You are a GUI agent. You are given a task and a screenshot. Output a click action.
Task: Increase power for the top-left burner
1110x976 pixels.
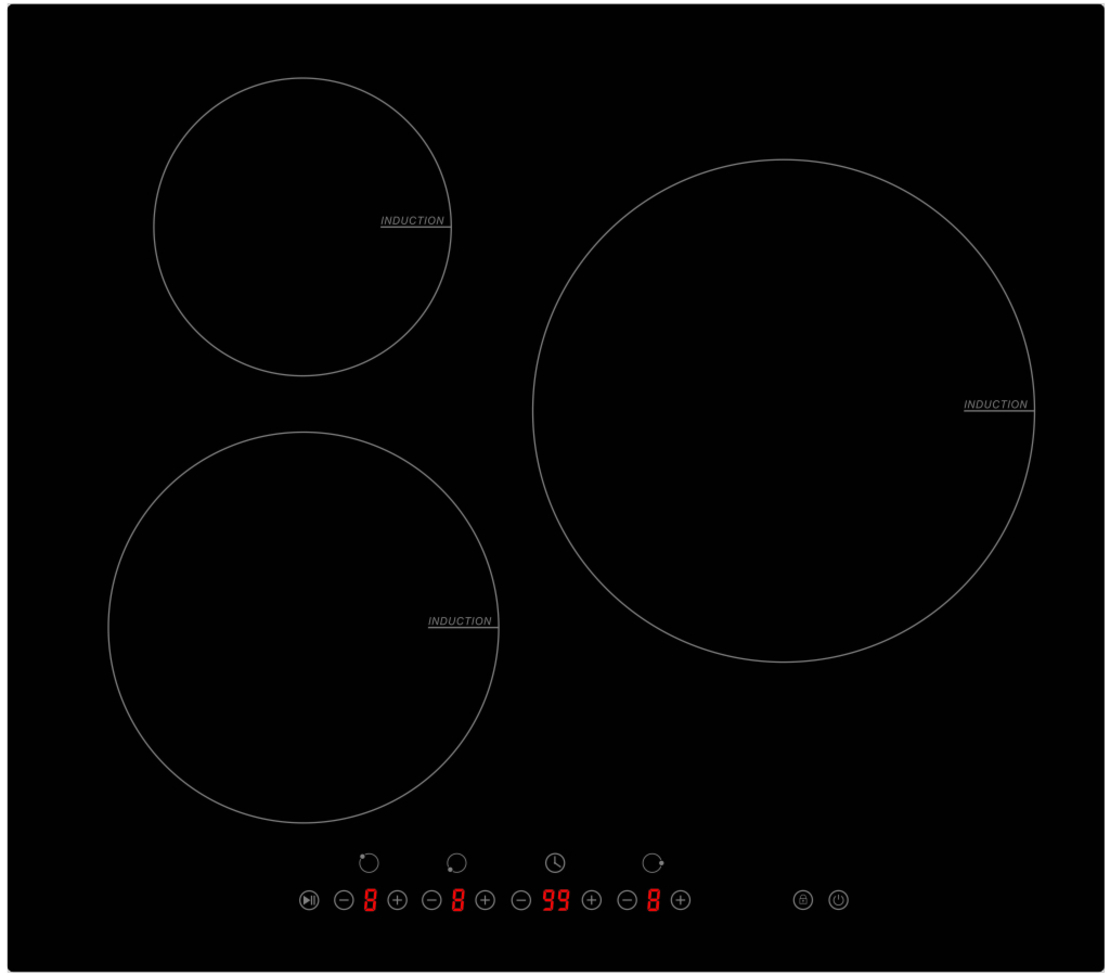pyautogui.click(x=397, y=901)
